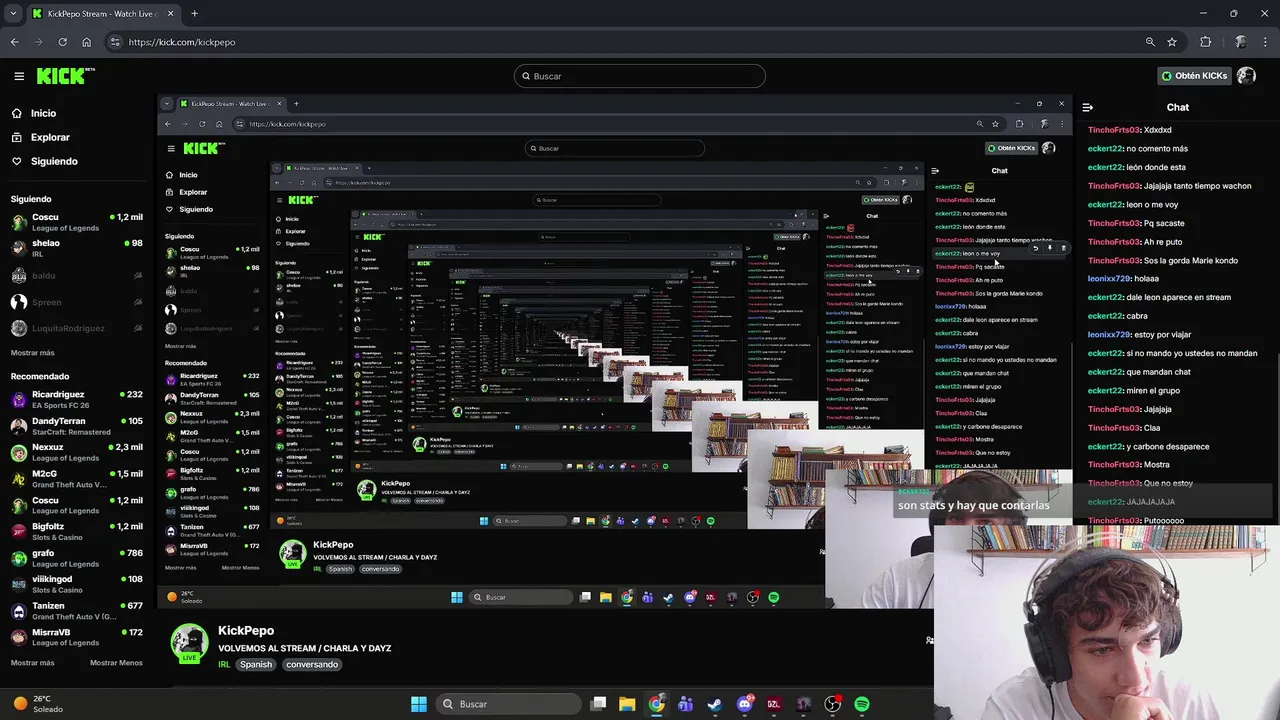Open Microsoft Teams from the taskbar
This screenshot has width=1280, height=720.
[x=685, y=704]
